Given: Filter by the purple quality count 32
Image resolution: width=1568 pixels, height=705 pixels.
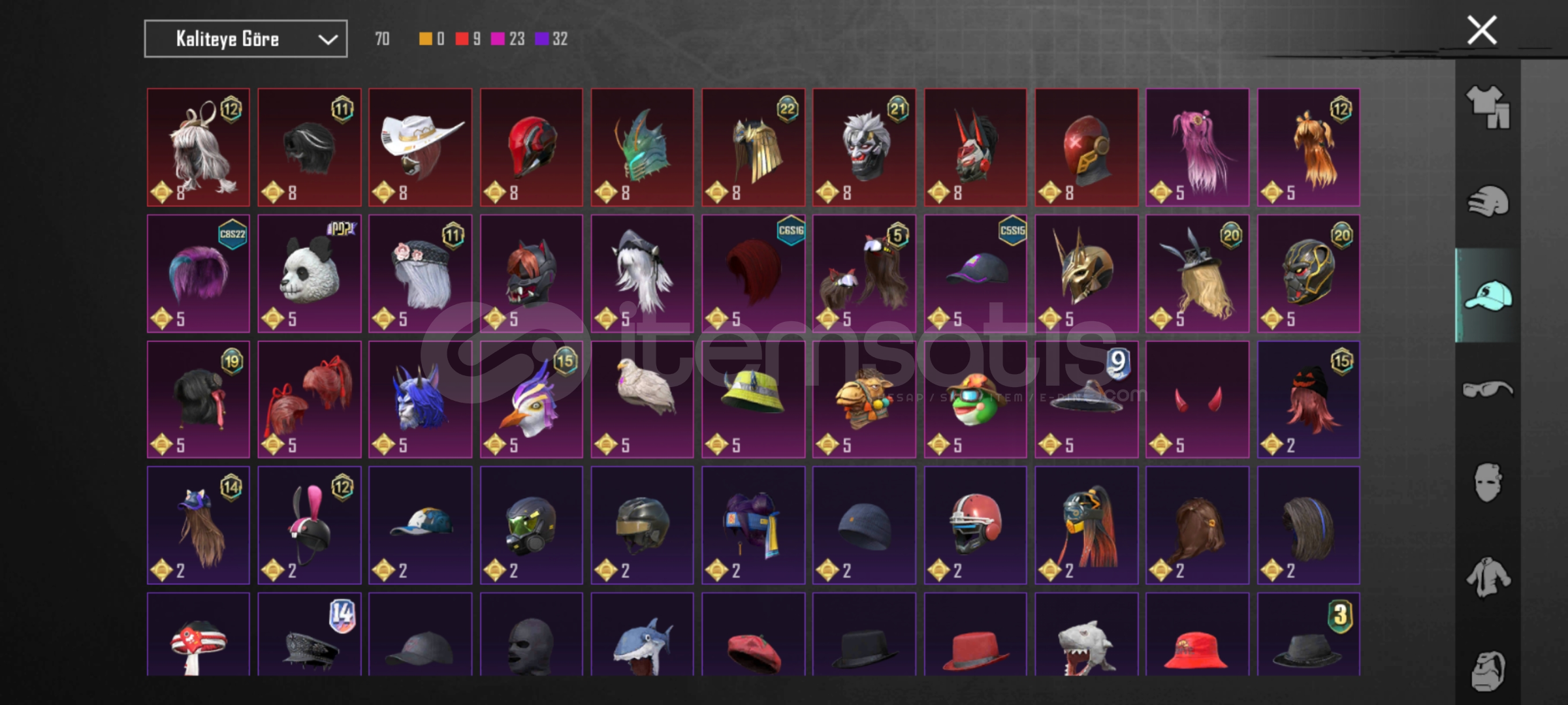Looking at the screenshot, I should [551, 39].
